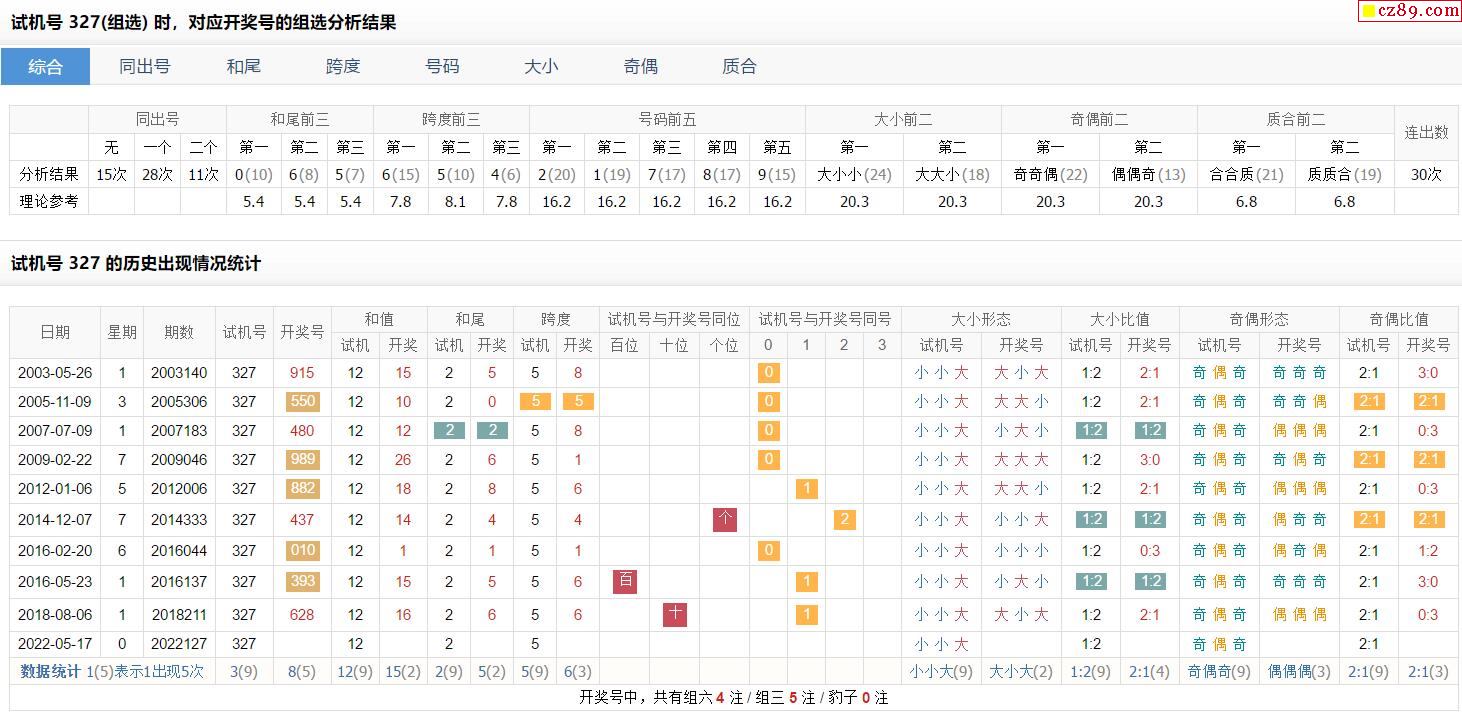Click highlighted draw number 010
The height and width of the screenshot is (714, 1462).
point(301,550)
